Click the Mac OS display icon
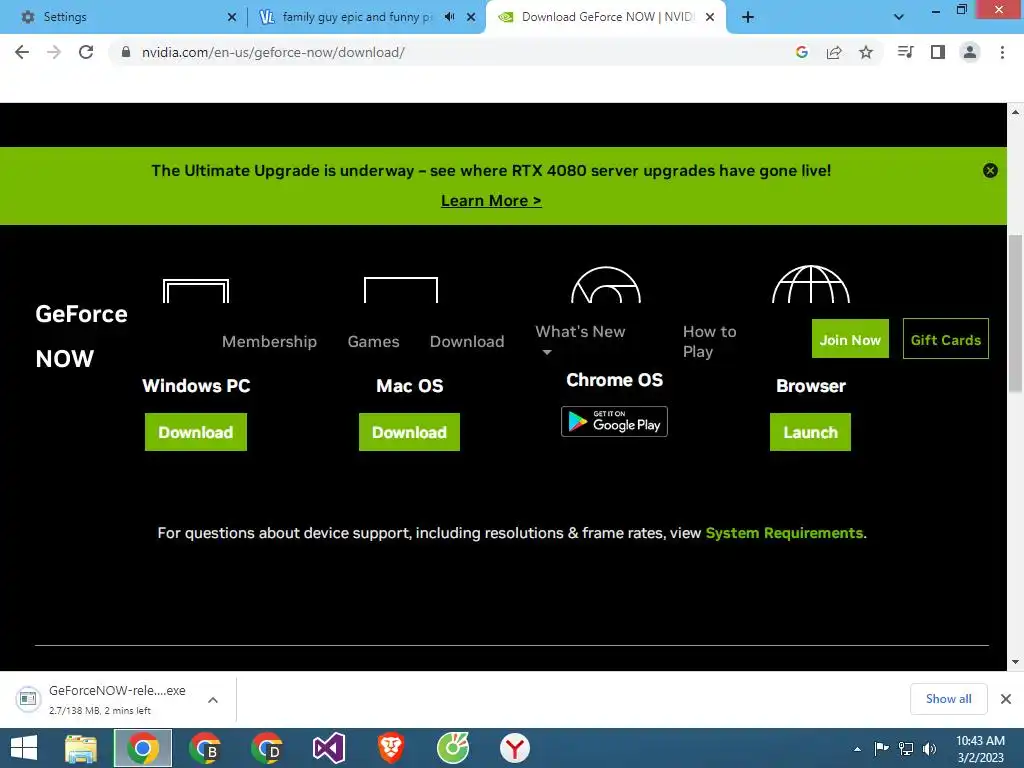This screenshot has height=768, width=1024. pos(401,290)
